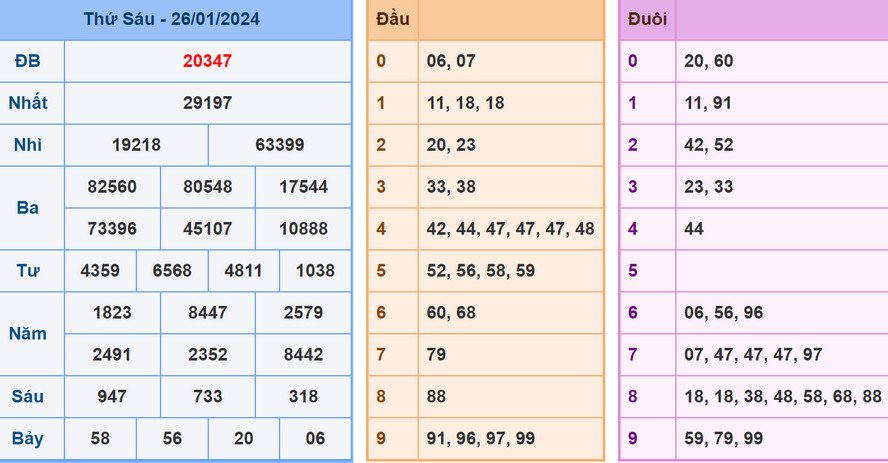Screen dimensions: 888x463
Task: Click the empty Đuôi row 5 cell
Action: click(780, 271)
